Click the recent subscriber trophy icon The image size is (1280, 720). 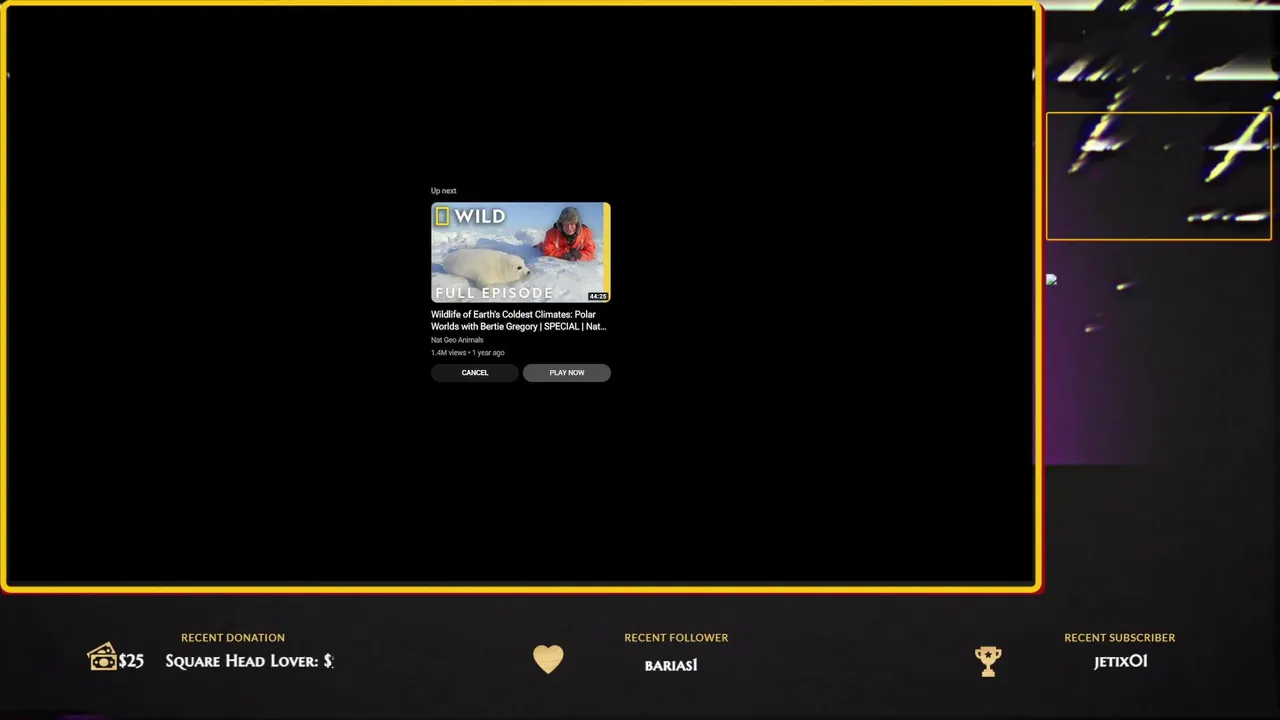(988, 661)
